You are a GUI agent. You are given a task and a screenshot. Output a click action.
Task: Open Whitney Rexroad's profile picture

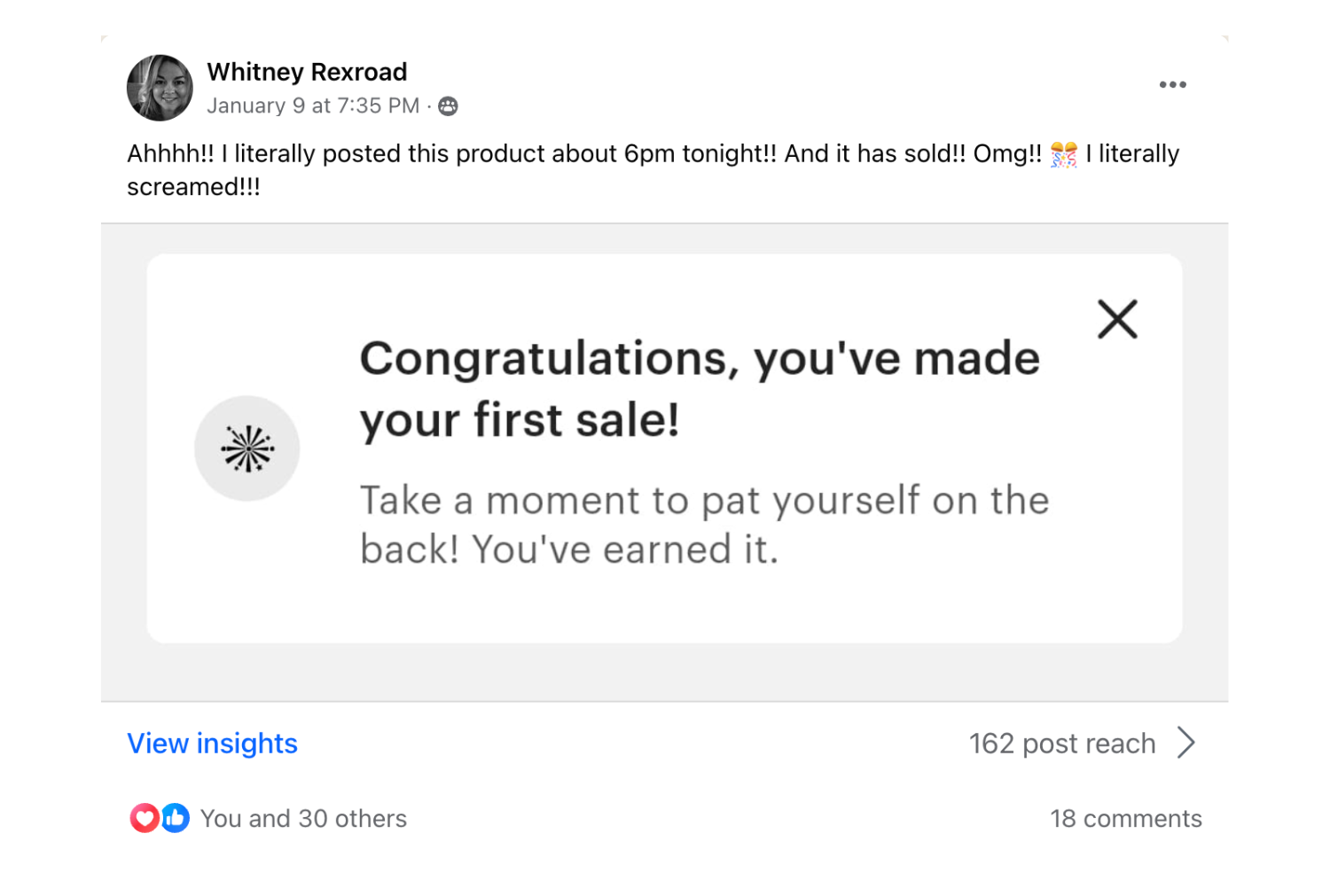[160, 88]
